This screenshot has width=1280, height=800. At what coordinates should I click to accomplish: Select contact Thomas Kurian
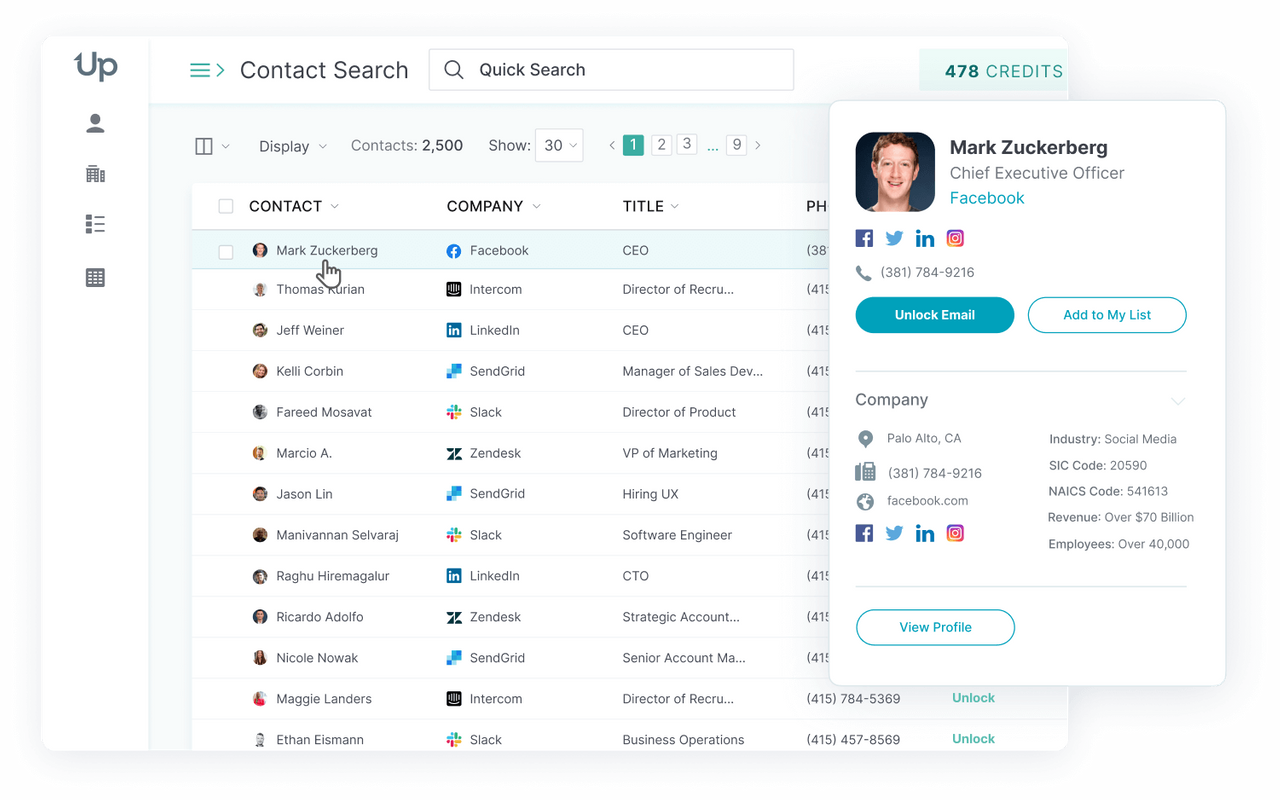coord(320,289)
